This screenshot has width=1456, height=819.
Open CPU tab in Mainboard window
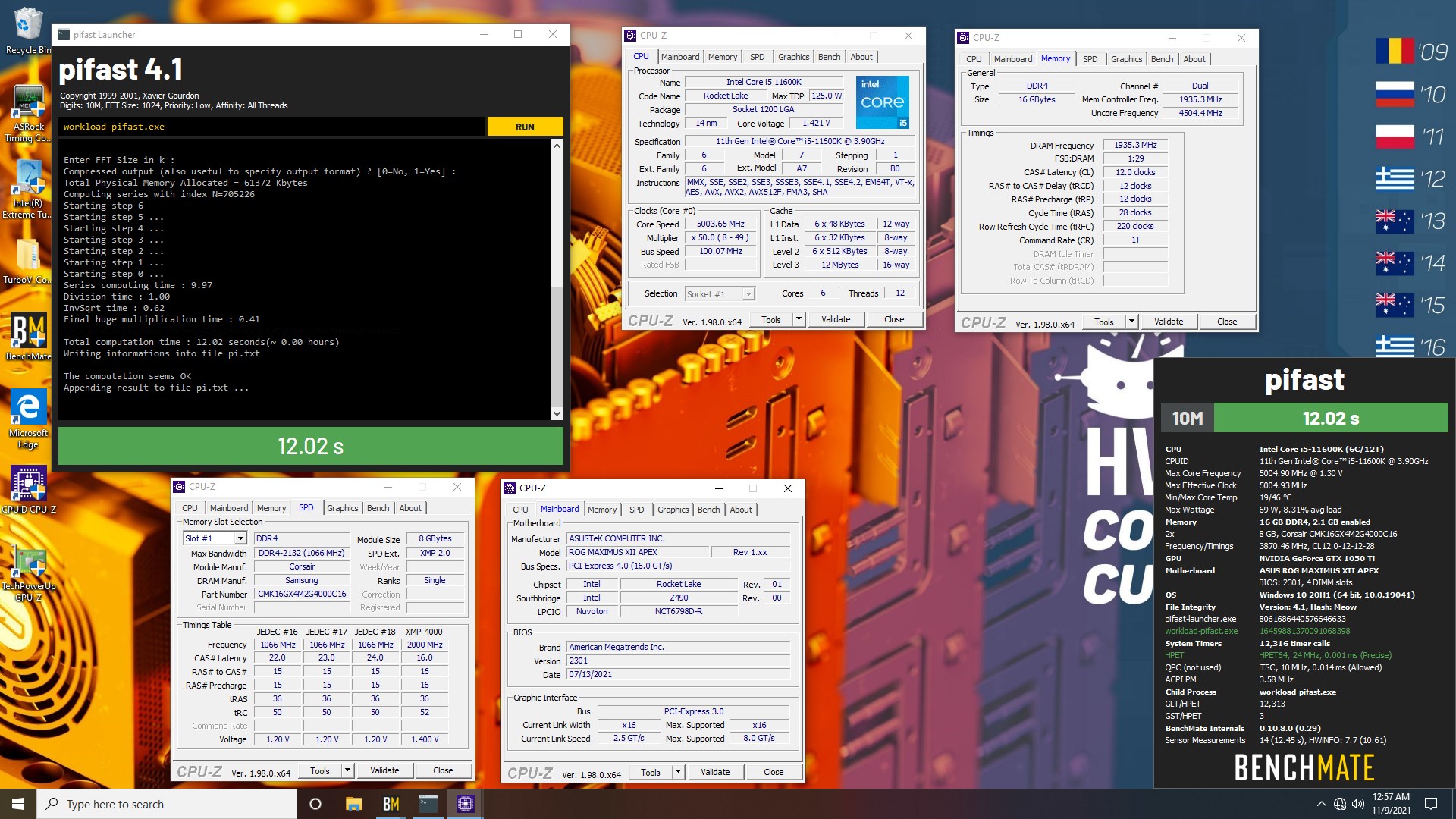(x=520, y=510)
